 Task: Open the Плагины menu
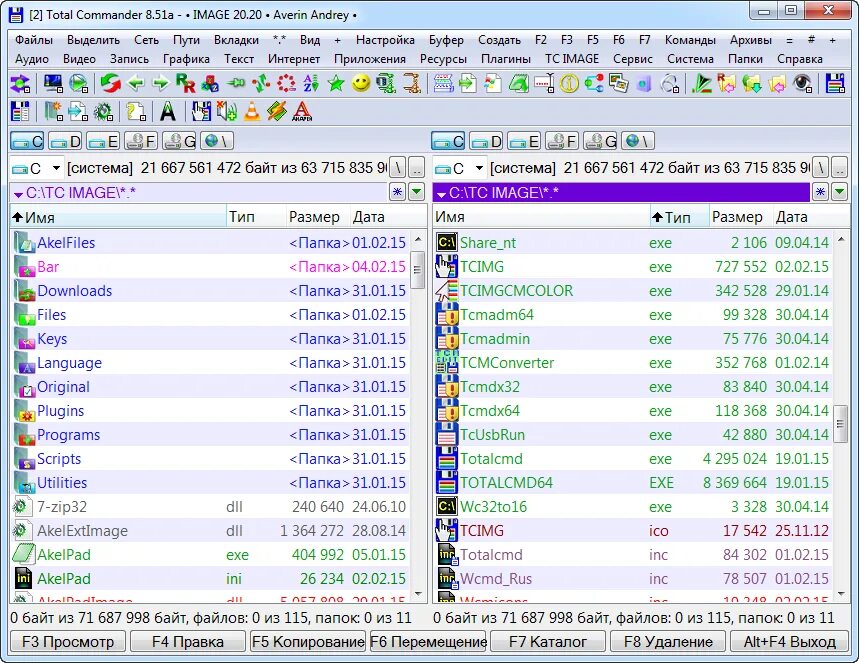click(x=506, y=59)
